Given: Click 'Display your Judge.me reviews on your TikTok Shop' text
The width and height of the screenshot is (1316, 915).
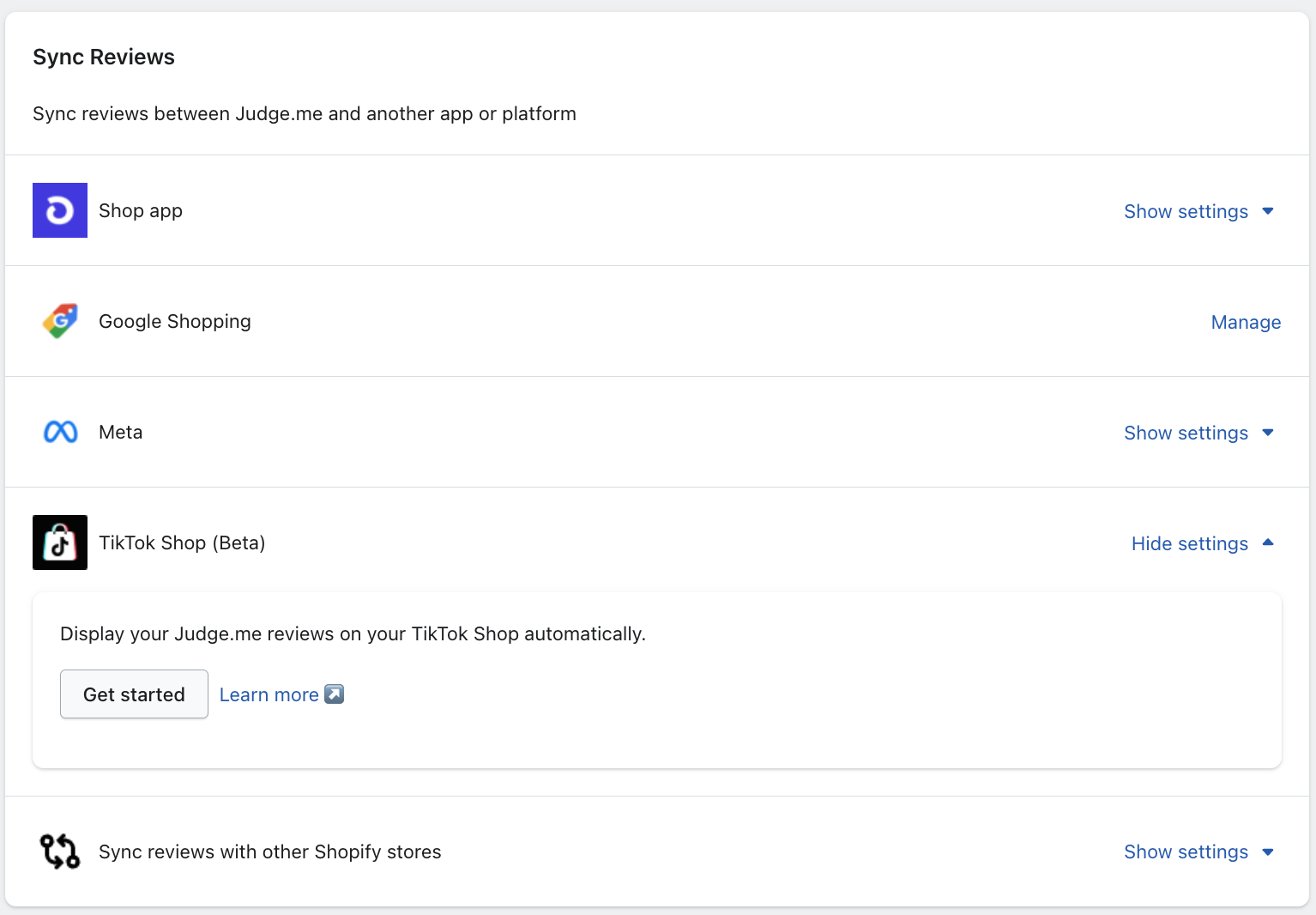Looking at the screenshot, I should [353, 633].
